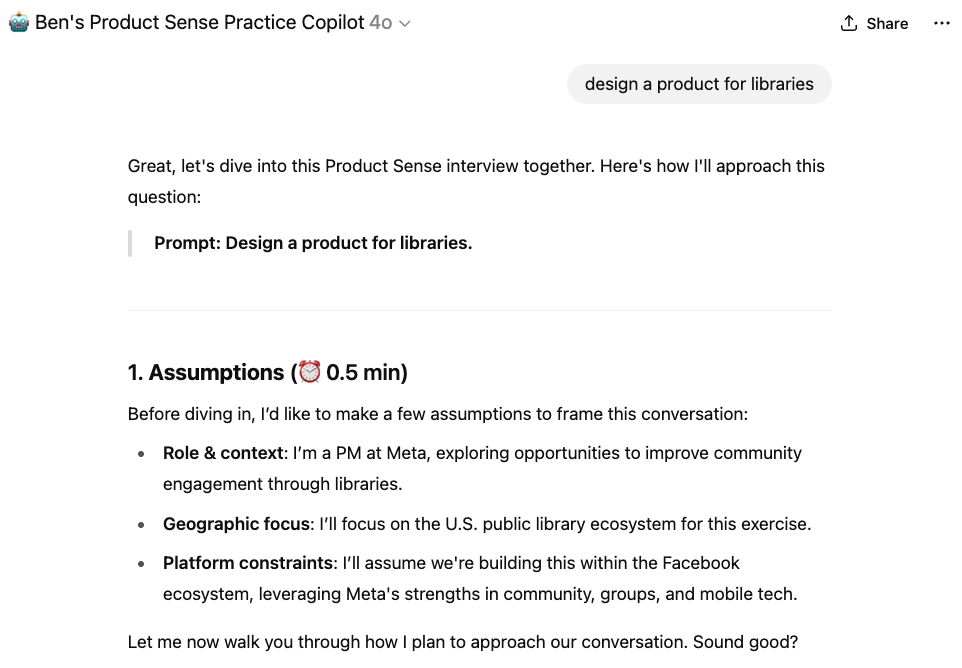Click the Share upload arrow icon

[x=848, y=23]
